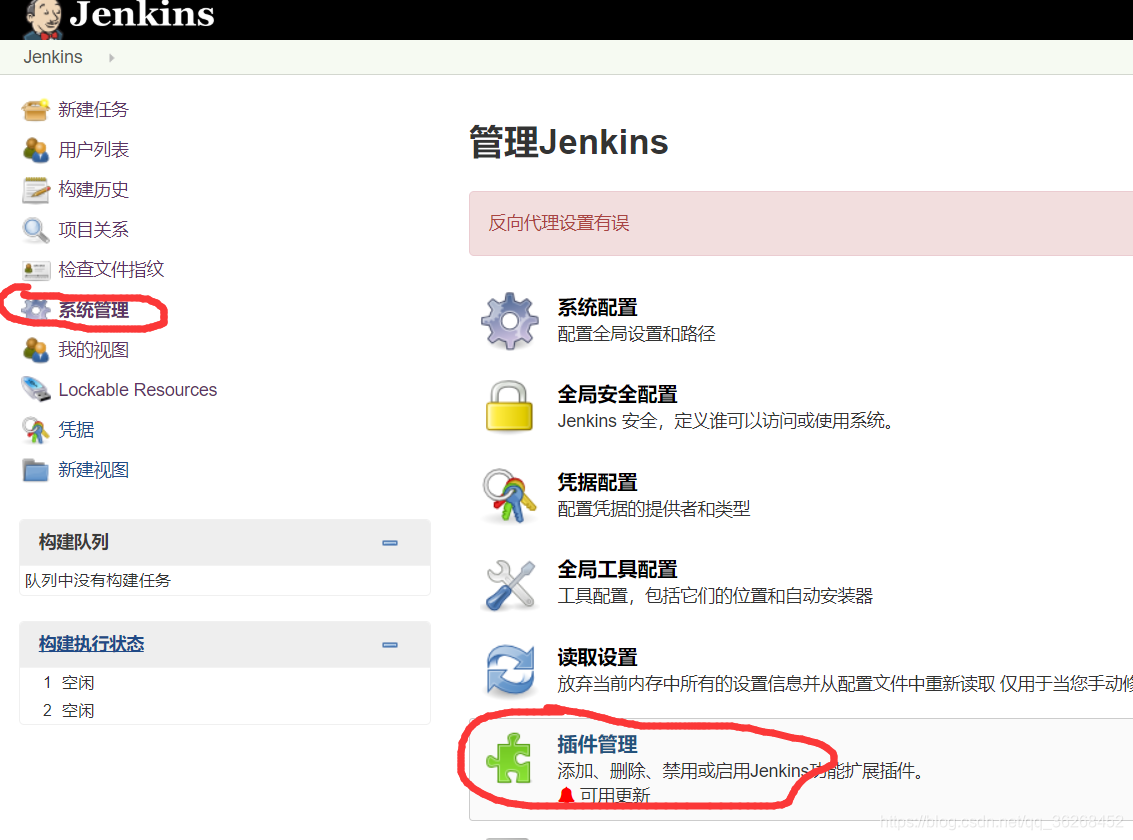Open the 构建历史 link
This screenshot has height=840, width=1133.
click(93, 189)
